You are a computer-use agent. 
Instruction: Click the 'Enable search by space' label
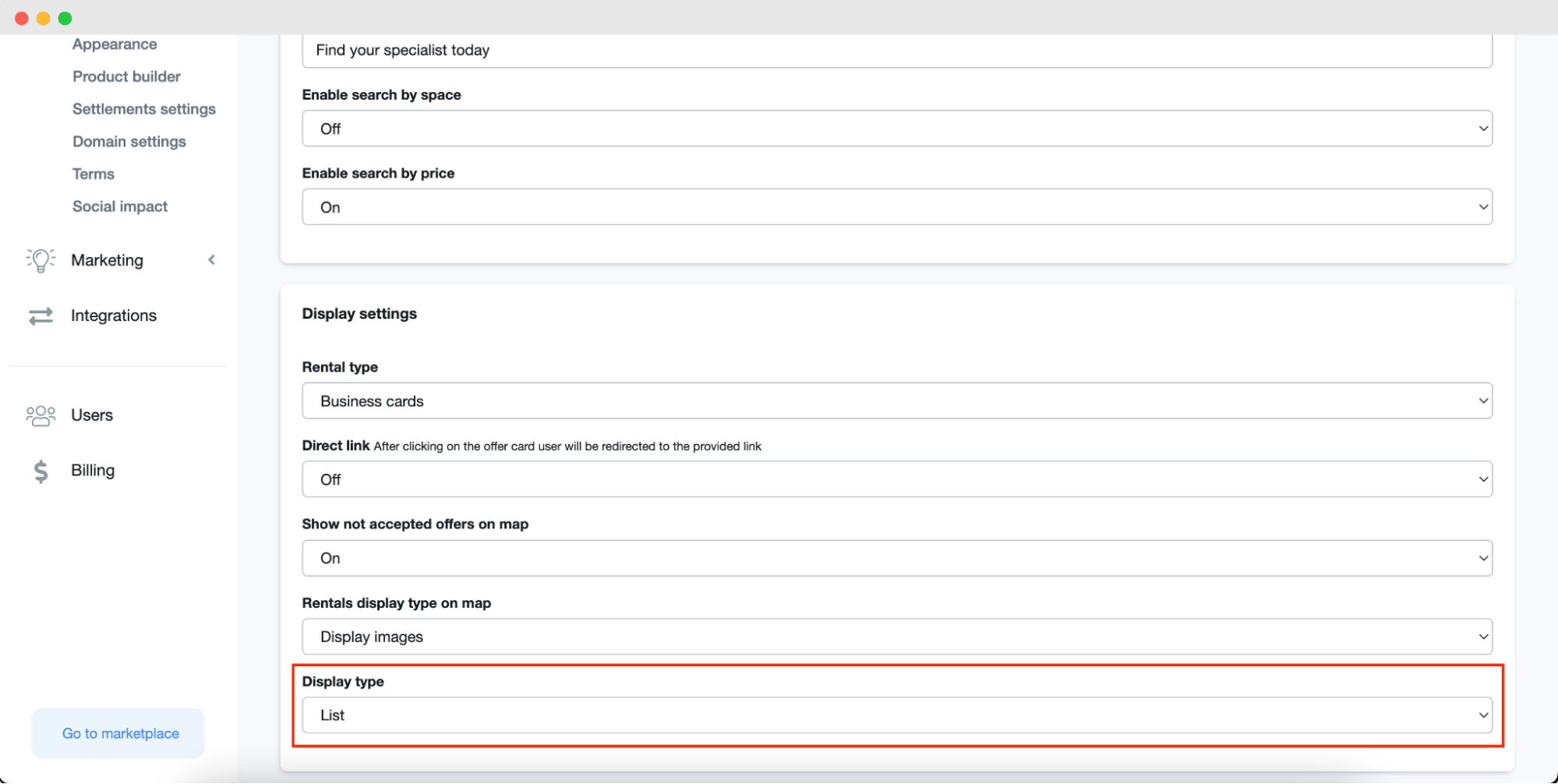[381, 95]
